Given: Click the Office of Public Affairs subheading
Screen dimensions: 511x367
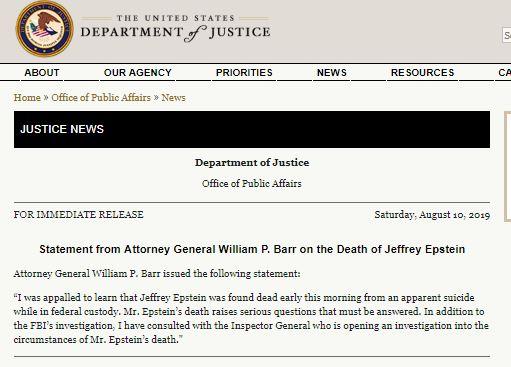Looking at the screenshot, I should (252, 183).
